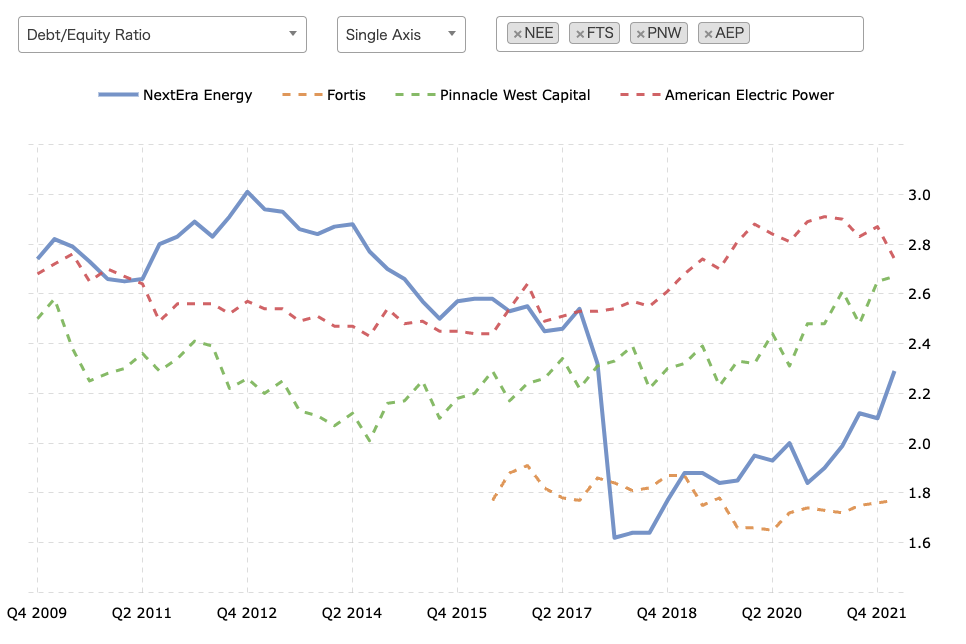The width and height of the screenshot is (966, 644).
Task: Open the Debt/Equity Ratio metric dropdown arrow
Action: click(x=293, y=34)
